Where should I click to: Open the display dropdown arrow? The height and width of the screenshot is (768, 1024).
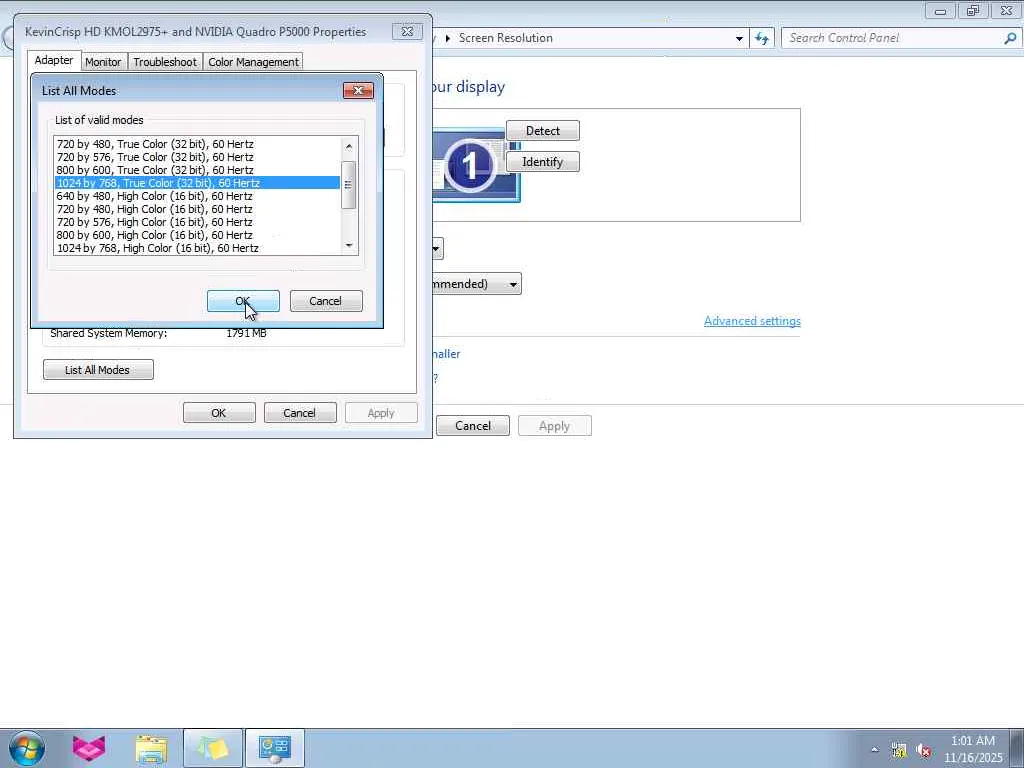pos(436,249)
